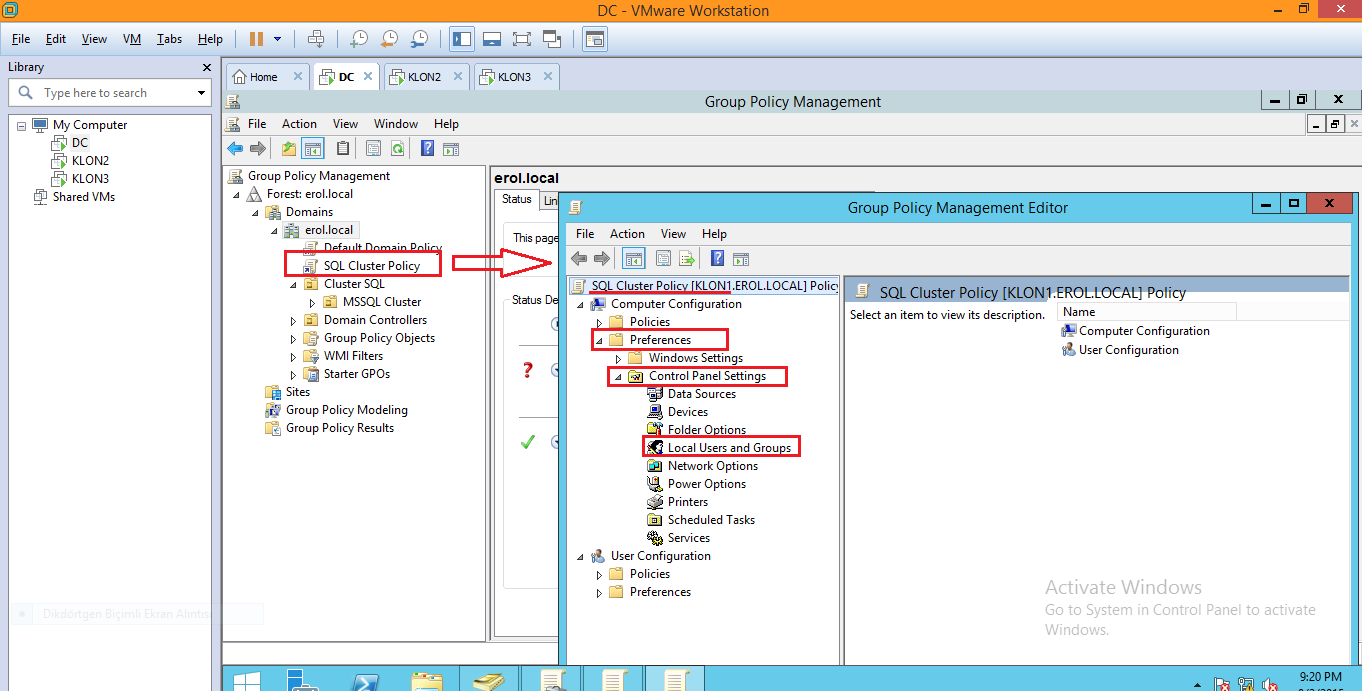Click the Export List icon in Editor toolbar
The width and height of the screenshot is (1362, 691).
pos(687,259)
